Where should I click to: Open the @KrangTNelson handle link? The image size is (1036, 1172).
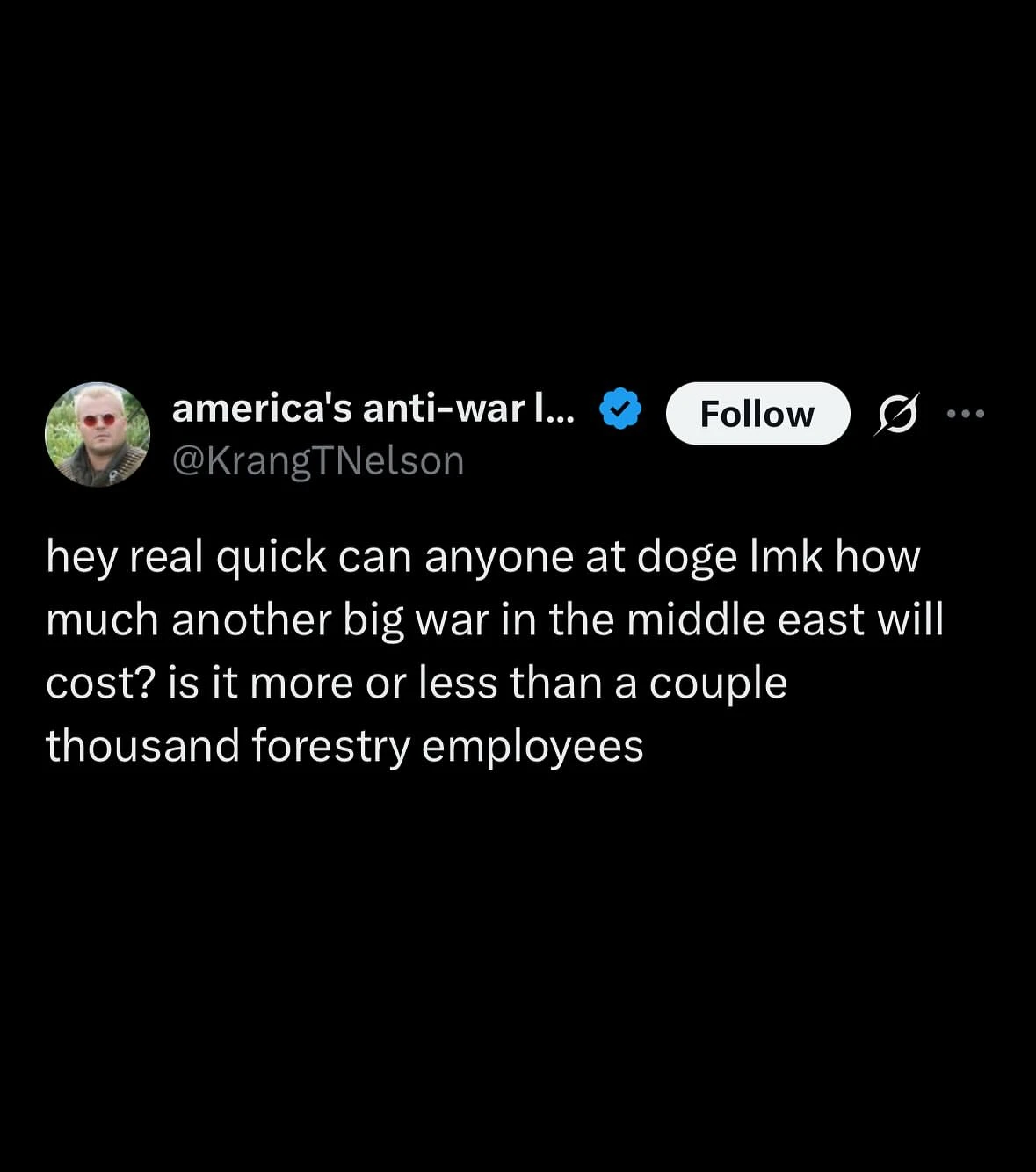pos(318,460)
